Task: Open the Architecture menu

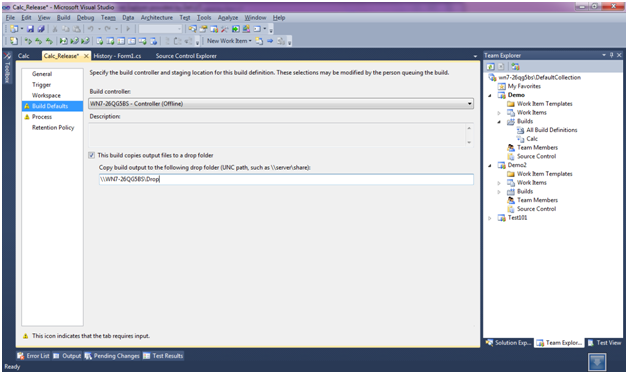Action: (157, 18)
